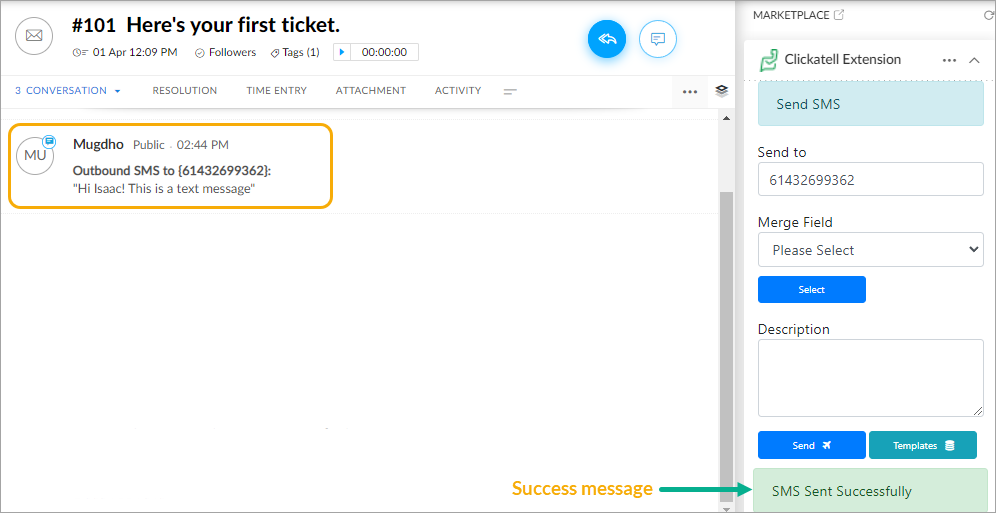Click the conversation vertical scrollbar
Screen dimensions: 996x513
pos(726,336)
